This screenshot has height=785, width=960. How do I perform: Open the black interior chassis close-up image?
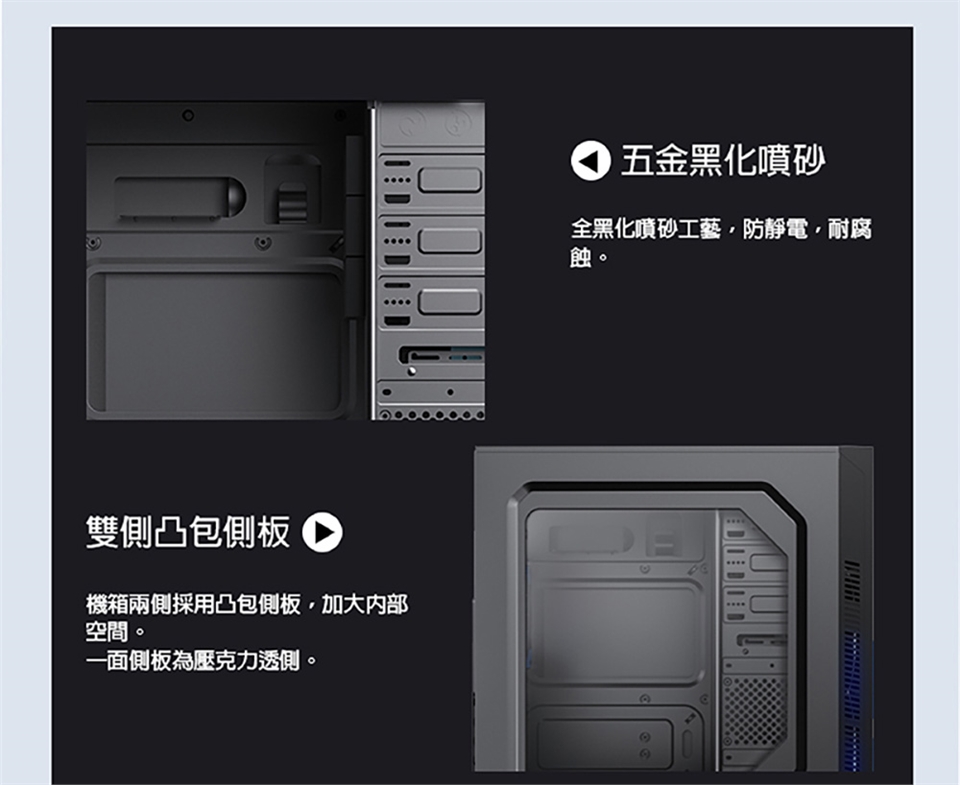[x=285, y=260]
